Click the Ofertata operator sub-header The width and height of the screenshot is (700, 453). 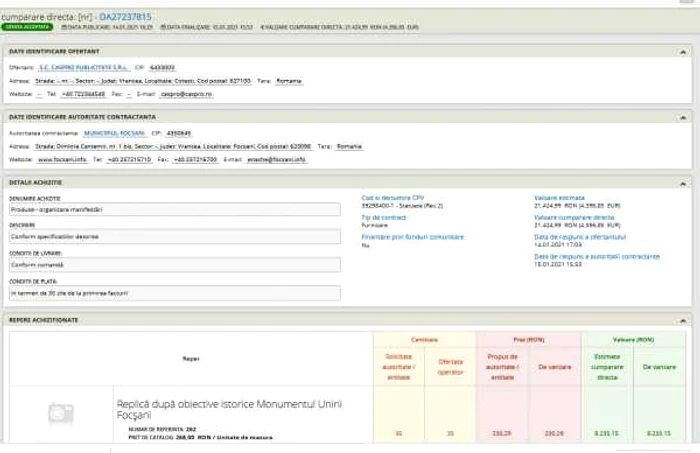coord(450,367)
